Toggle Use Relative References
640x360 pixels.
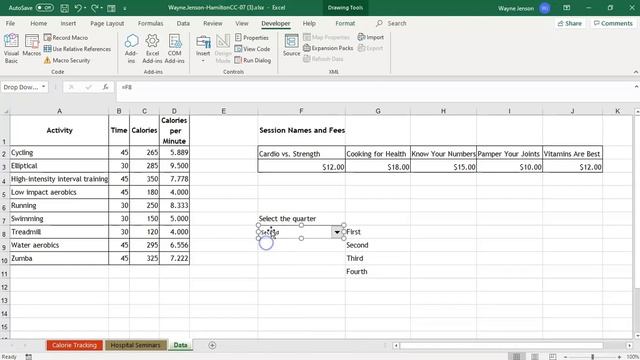(x=77, y=49)
